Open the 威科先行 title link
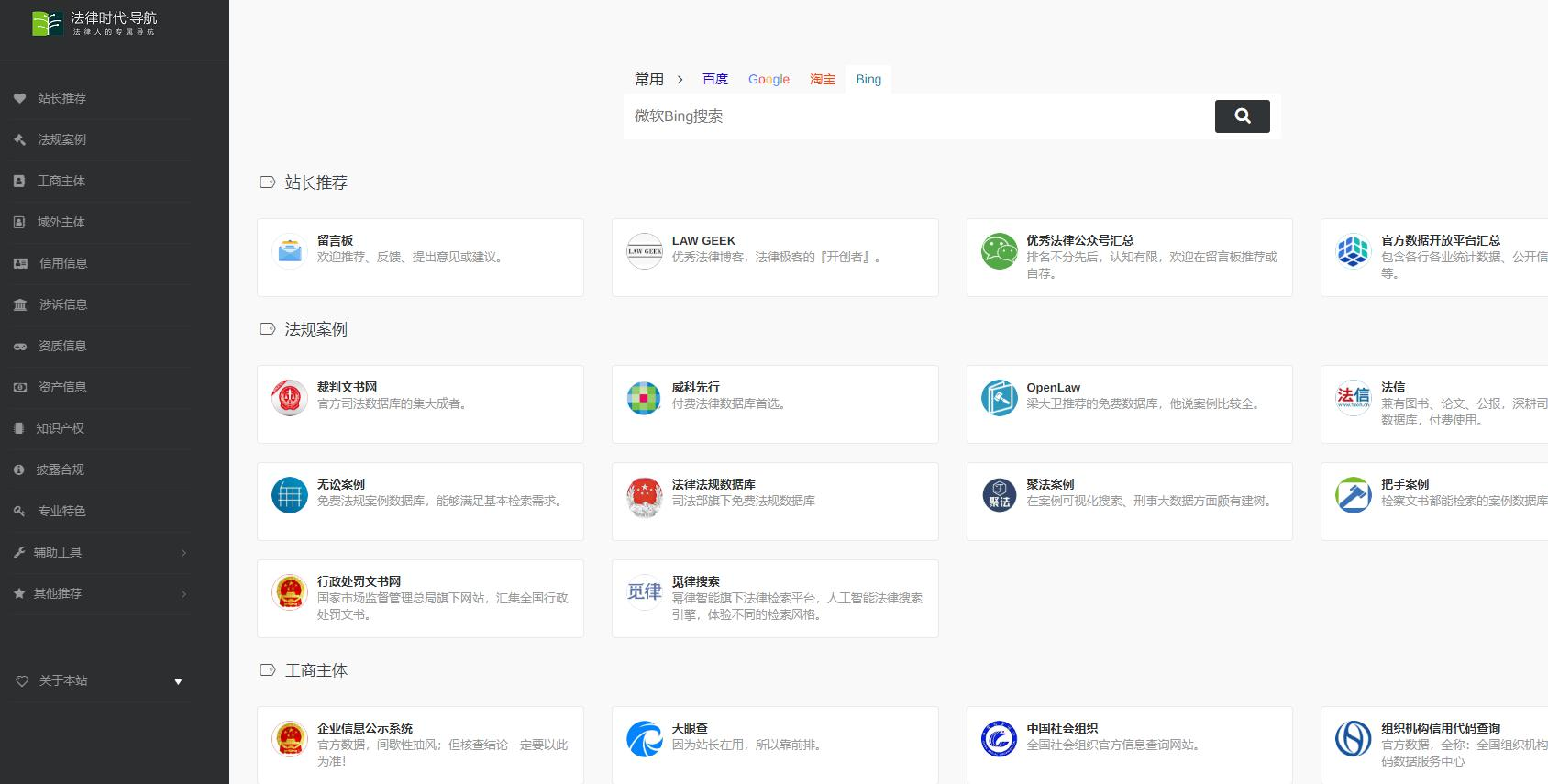This screenshot has width=1548, height=784. coord(695,387)
